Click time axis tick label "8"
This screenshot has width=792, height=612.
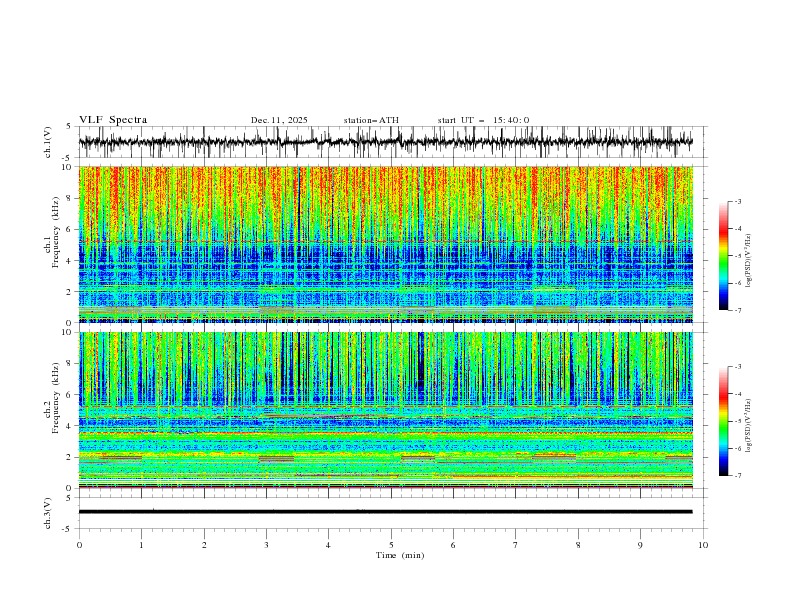tap(578, 545)
